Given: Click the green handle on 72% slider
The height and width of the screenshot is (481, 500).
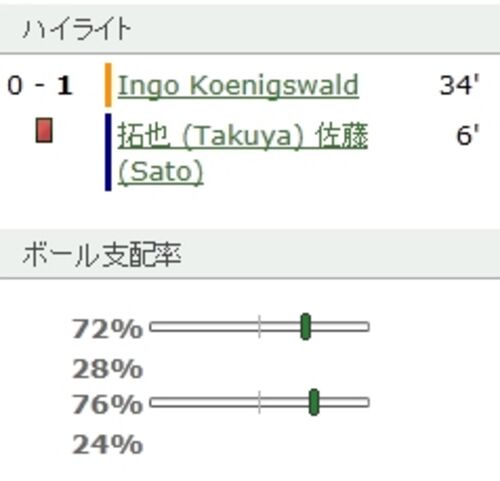Looking at the screenshot, I should coord(305,327).
